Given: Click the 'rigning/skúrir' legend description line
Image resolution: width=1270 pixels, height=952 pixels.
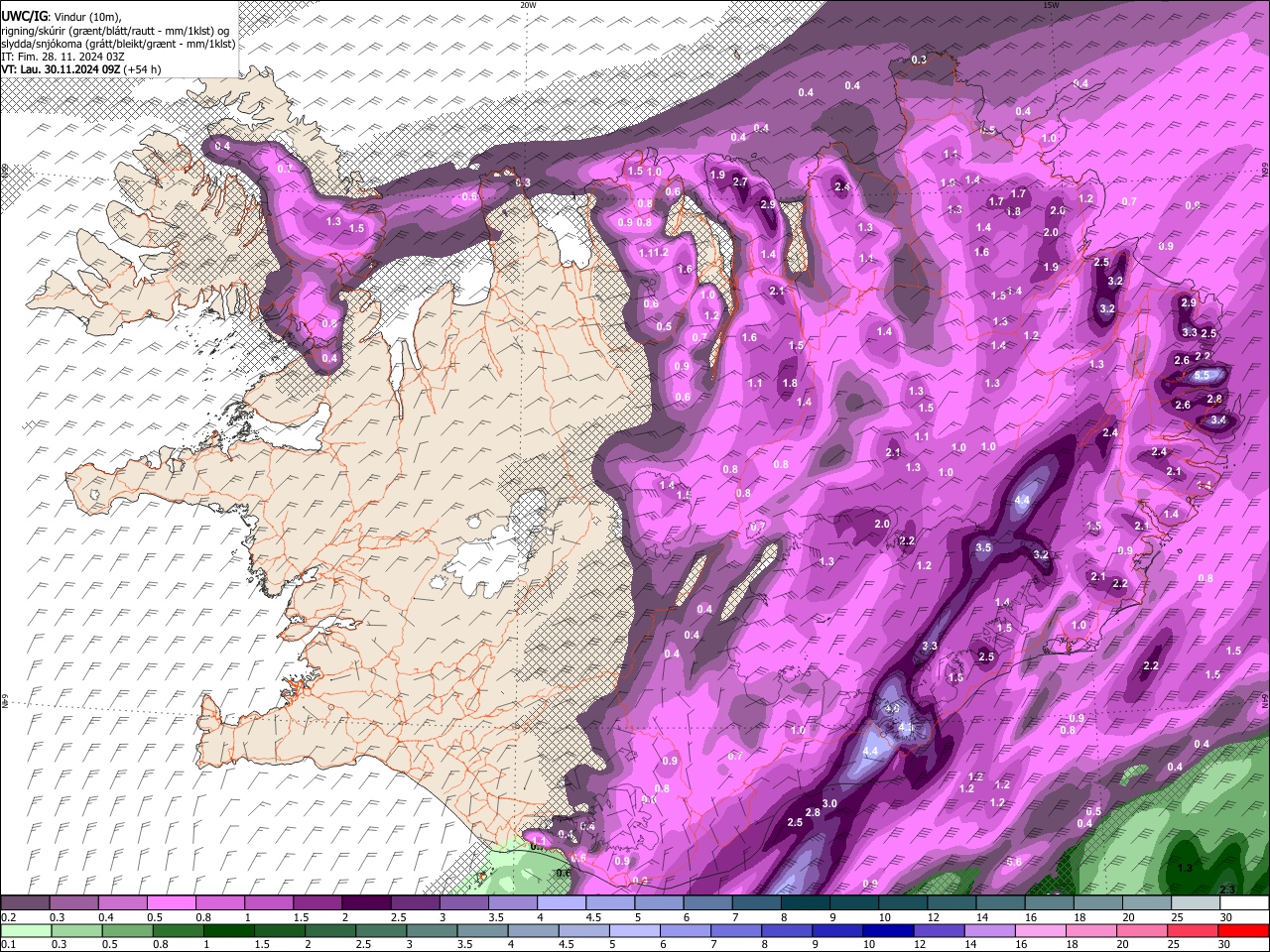Looking at the screenshot, I should click(x=115, y=31).
